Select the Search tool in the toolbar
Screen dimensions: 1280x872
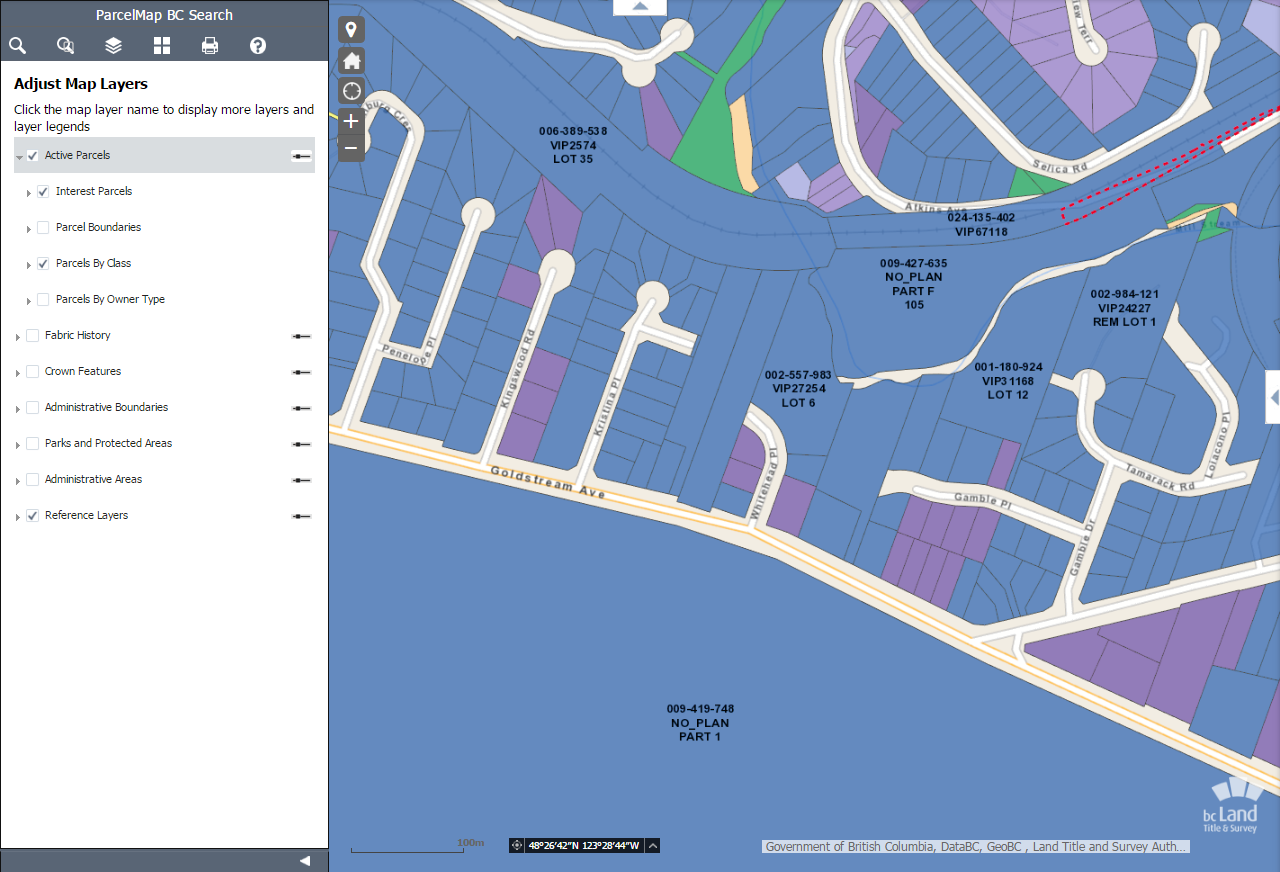pos(16,45)
